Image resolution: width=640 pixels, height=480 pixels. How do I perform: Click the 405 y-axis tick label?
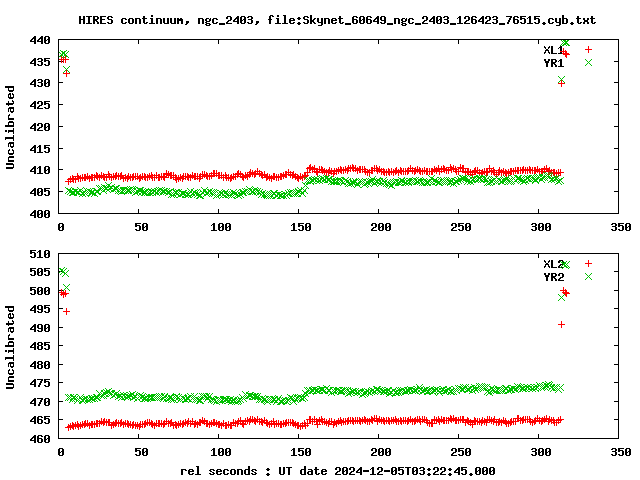(x=40, y=192)
